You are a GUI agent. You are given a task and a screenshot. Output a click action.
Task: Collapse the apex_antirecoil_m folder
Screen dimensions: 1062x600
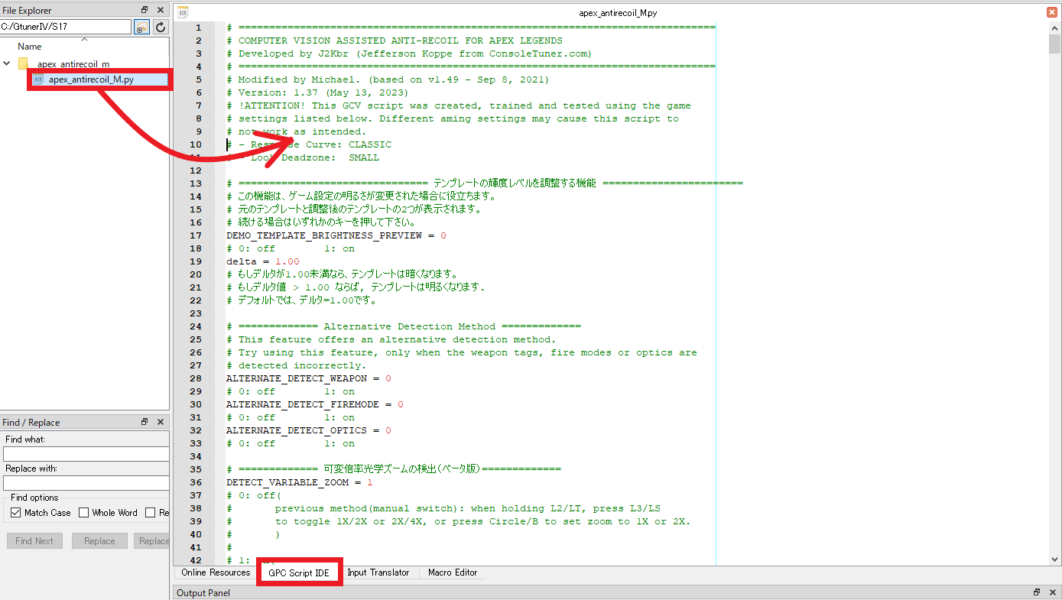8,64
